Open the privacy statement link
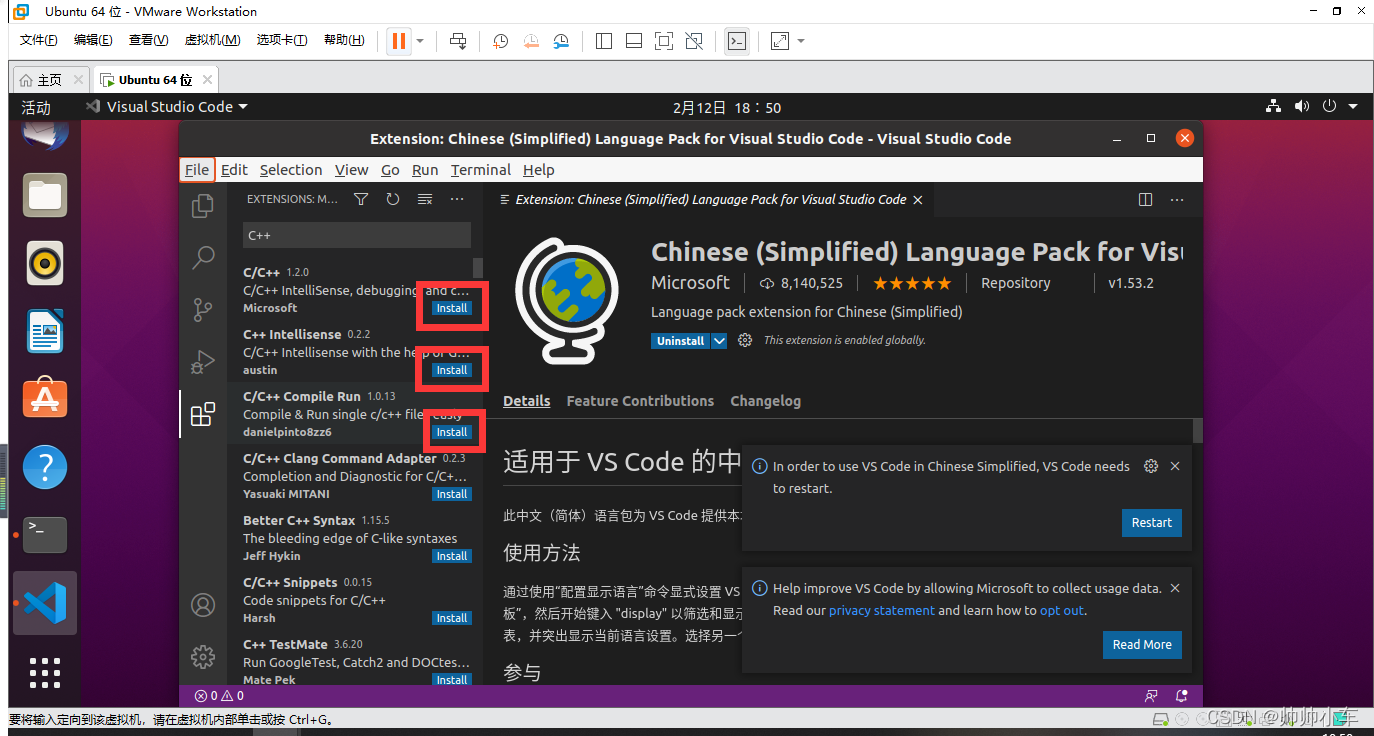Image resolution: width=1374 pixels, height=736 pixels. pos(882,611)
